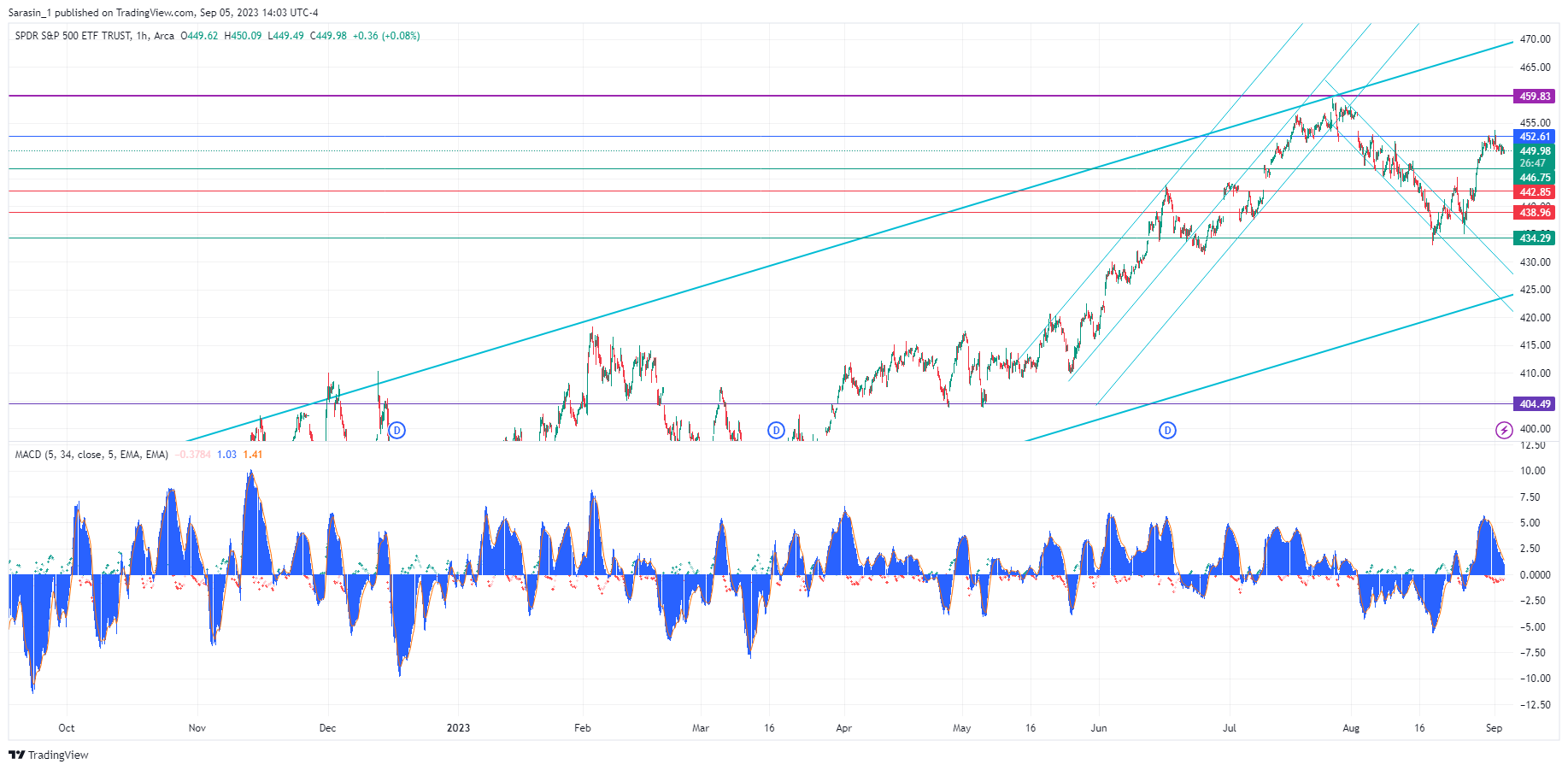Image resolution: width=1568 pixels, height=770 pixels.
Task: Click the 2023 label on time axis
Action: (x=458, y=728)
